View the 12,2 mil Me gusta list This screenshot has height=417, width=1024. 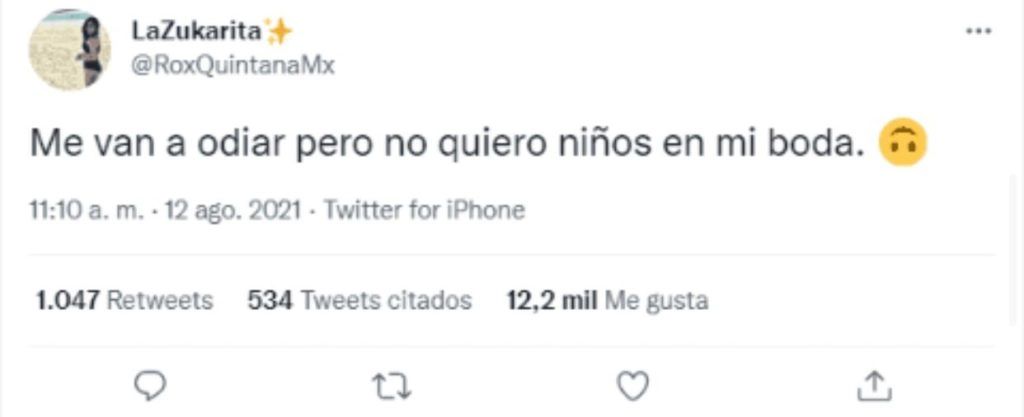pos(607,301)
